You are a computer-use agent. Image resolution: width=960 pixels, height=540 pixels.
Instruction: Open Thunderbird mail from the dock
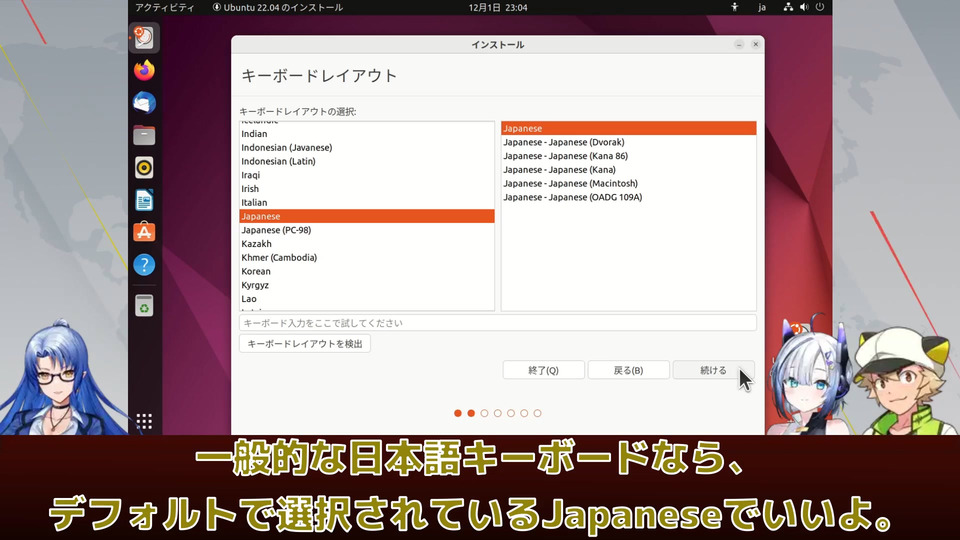click(144, 103)
